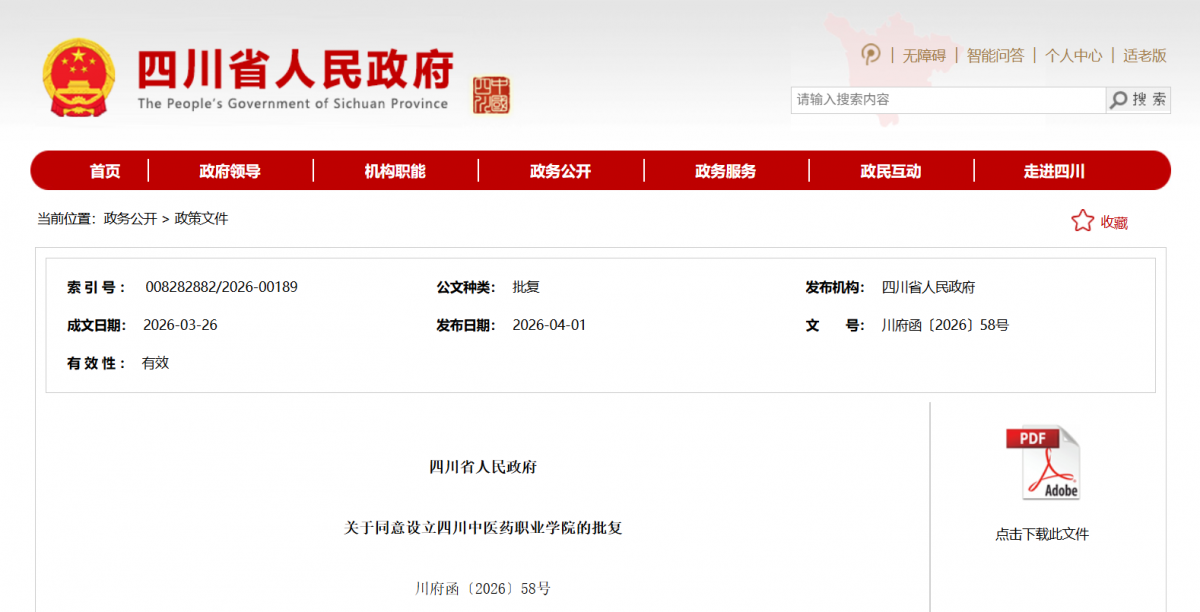Screen dimensions: 1200x612
Task: Click 政策文件 in the breadcrumb
Action: [x=201, y=219]
